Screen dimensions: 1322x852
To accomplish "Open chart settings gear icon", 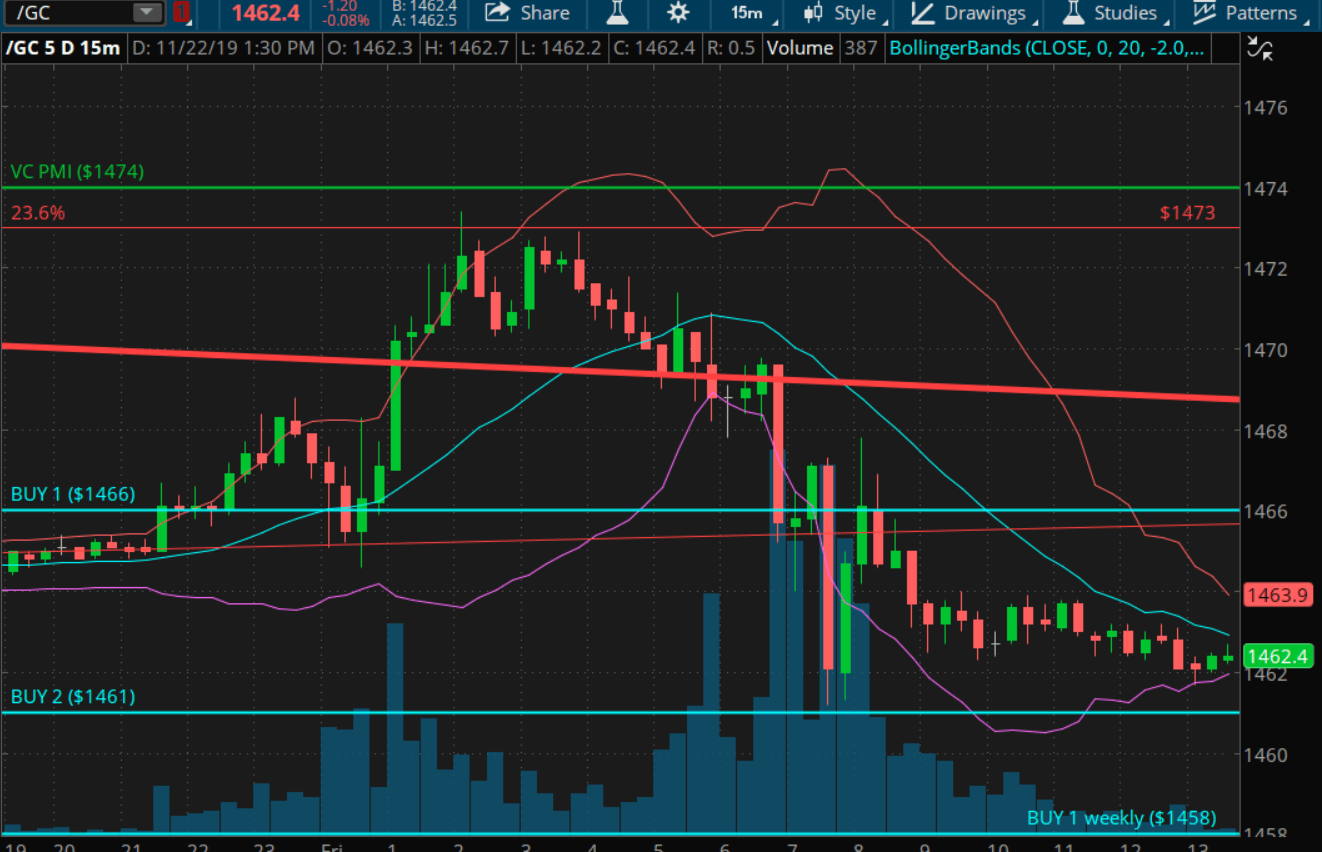I will tap(678, 13).
